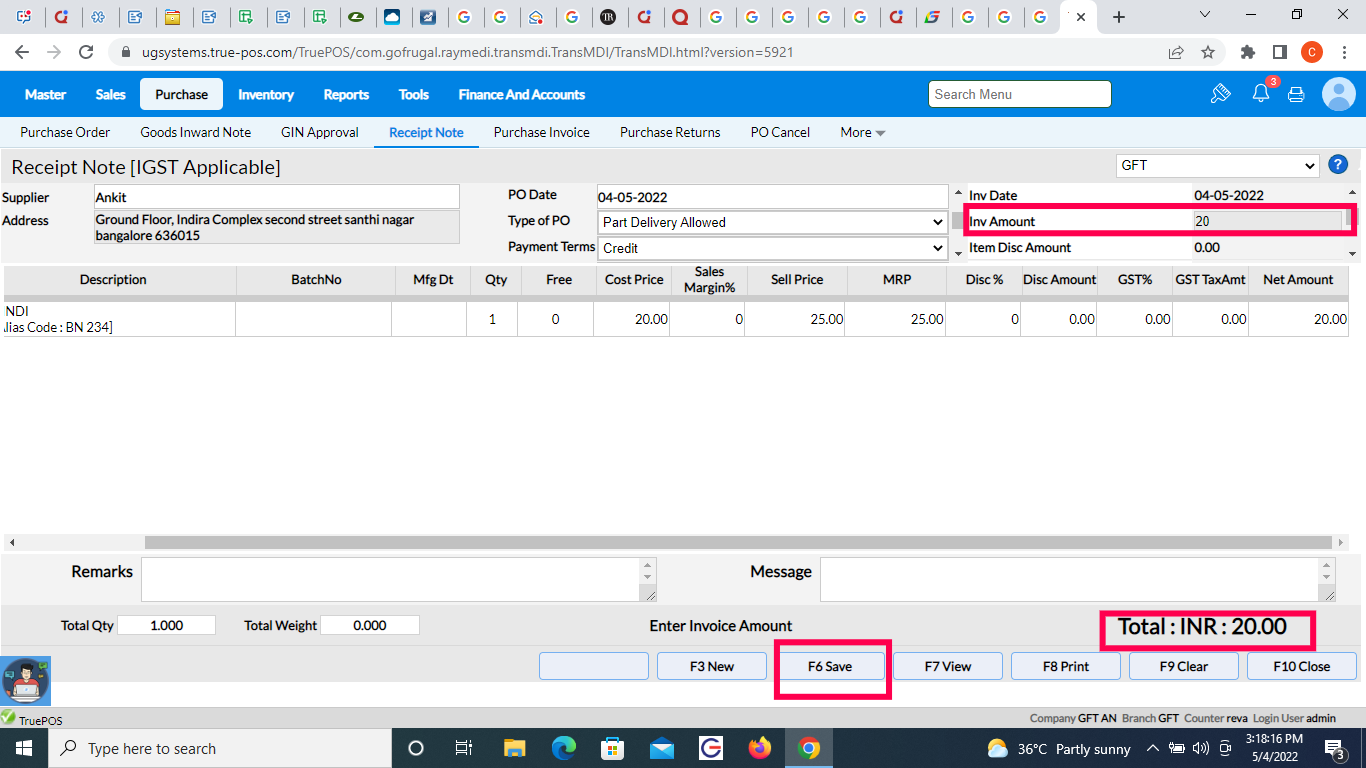
Task: Open the Payment Terms dropdown
Action: tap(772, 248)
